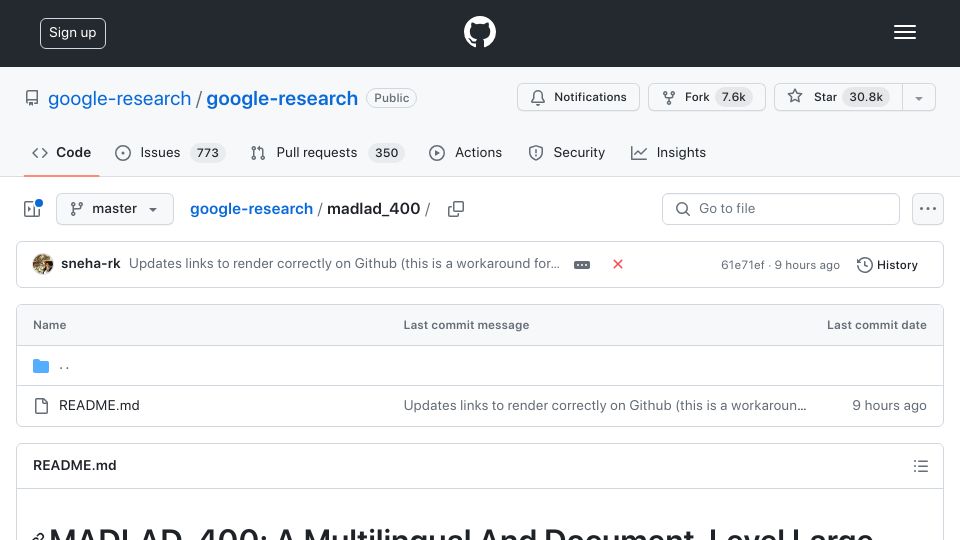Open the README.md file

[x=99, y=405]
